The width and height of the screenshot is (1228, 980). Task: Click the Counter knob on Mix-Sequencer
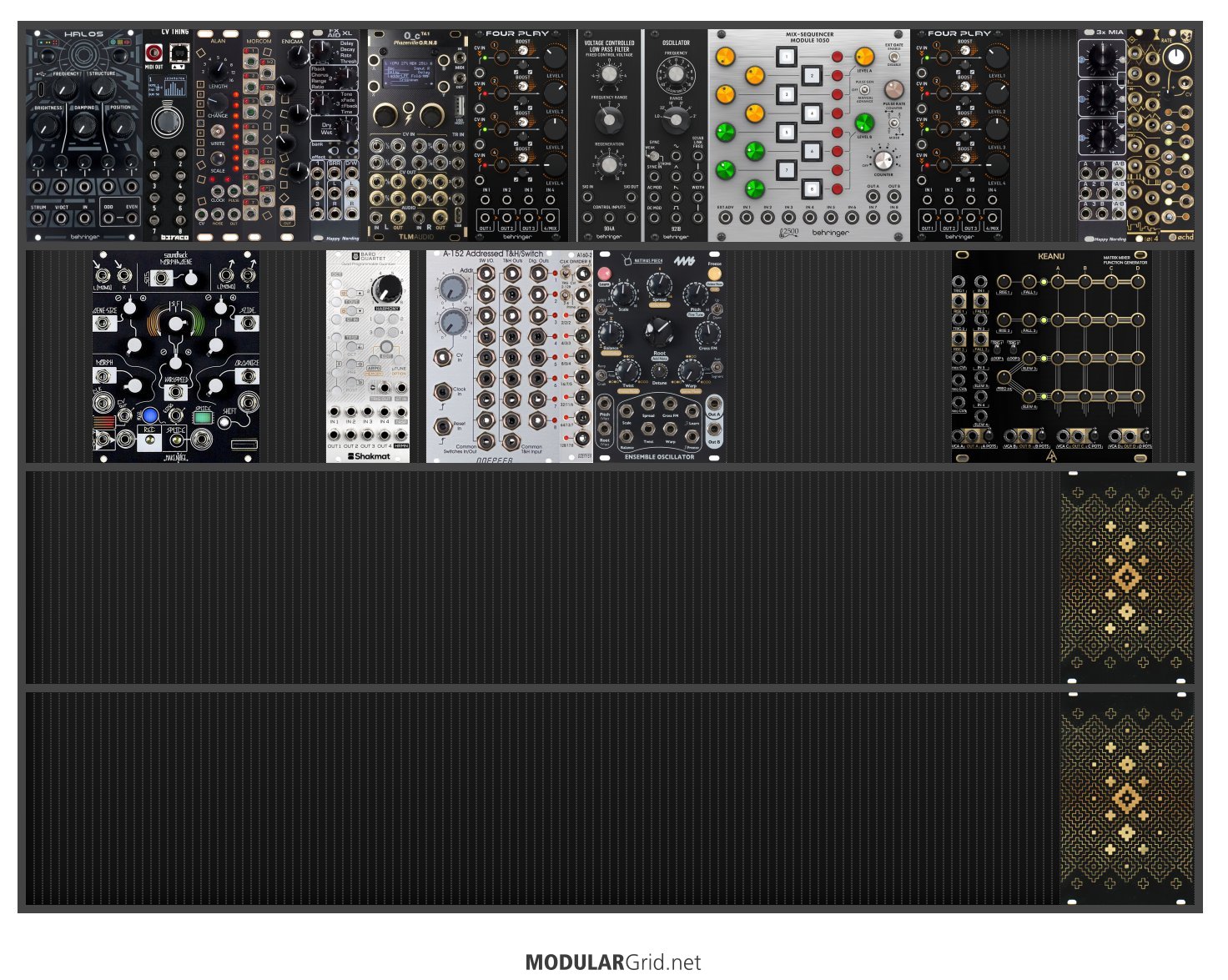pos(883,159)
